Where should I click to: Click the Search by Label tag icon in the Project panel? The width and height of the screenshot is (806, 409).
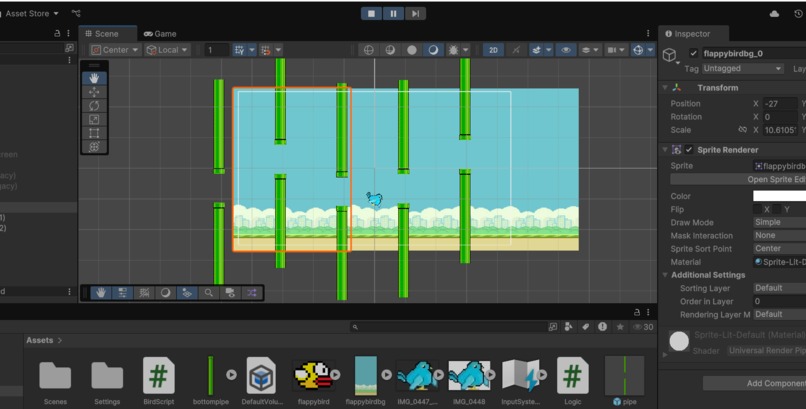[585, 327]
